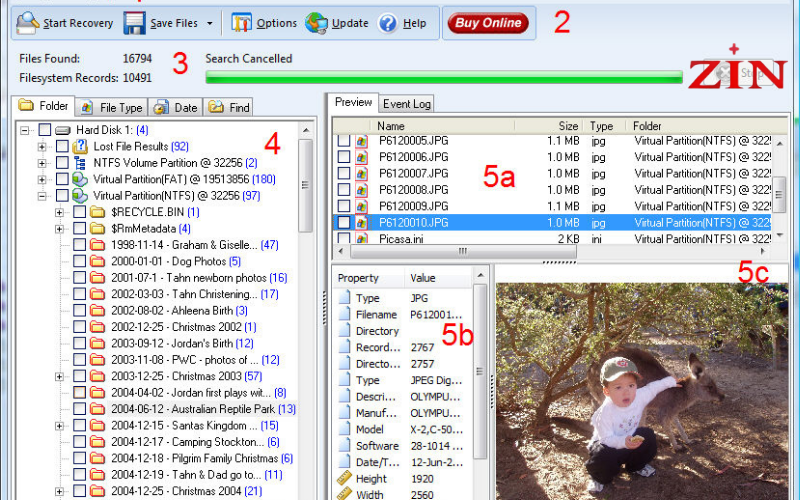This screenshot has width=800, height=500.
Task: Click the NTFS Volume Partition tree icon
Action: (80, 163)
